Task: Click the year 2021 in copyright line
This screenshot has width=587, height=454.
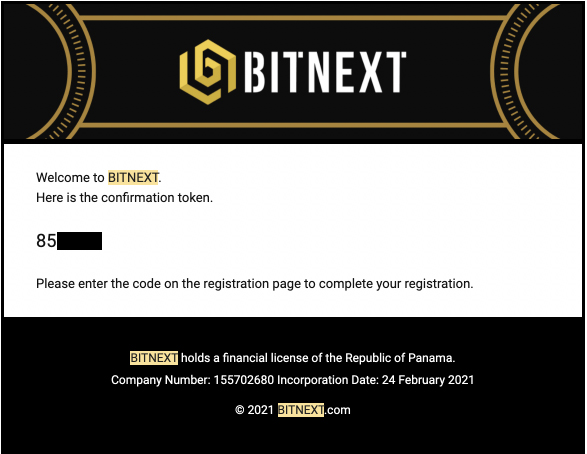Action: [261, 410]
